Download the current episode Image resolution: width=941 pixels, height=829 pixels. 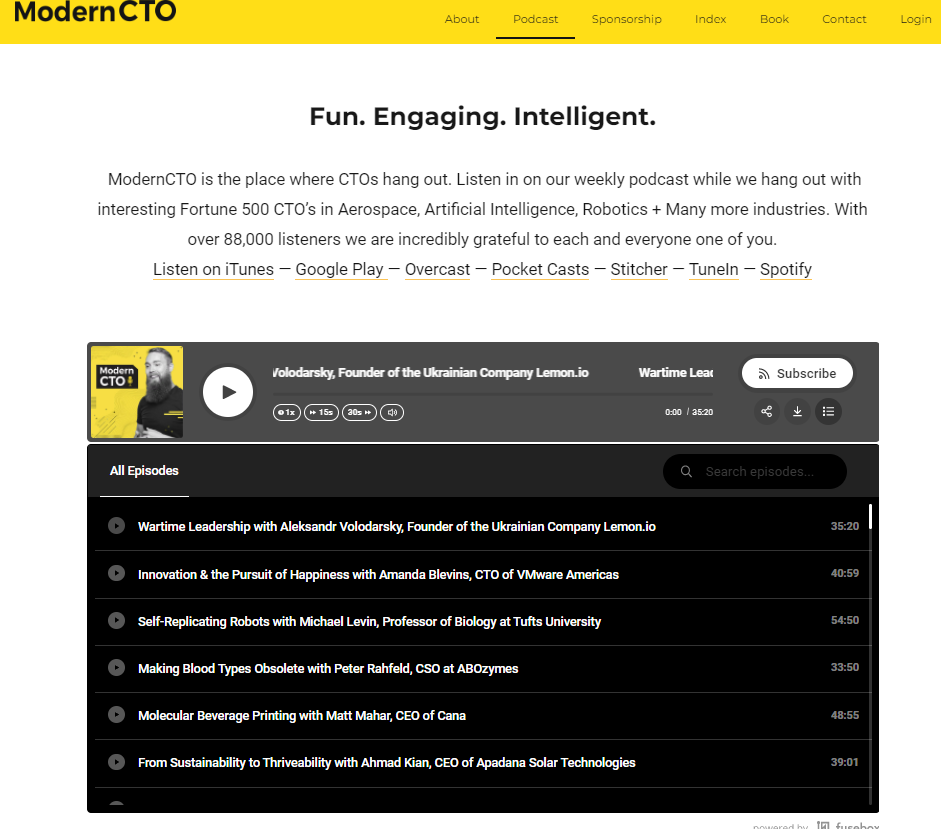pyautogui.click(x=797, y=411)
